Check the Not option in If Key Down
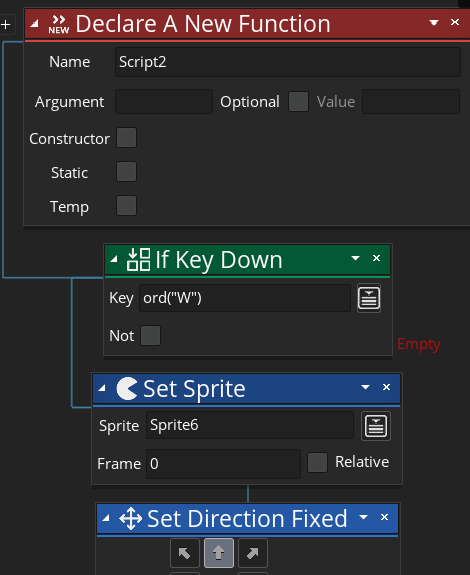470x575 pixels. tap(150, 336)
